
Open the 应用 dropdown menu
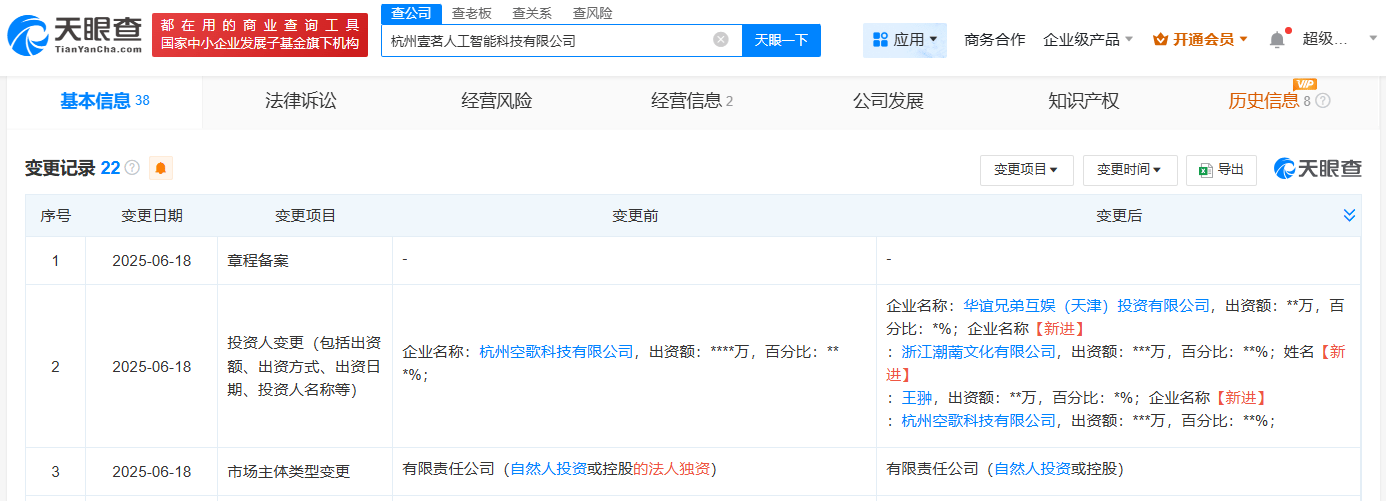pyautogui.click(x=905, y=40)
